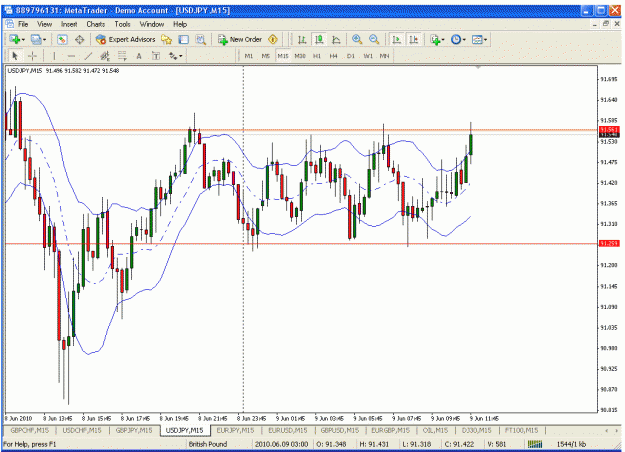This screenshot has width=625, height=452.
Task: Expand the New Chart dropdown arrow
Action: point(23,40)
